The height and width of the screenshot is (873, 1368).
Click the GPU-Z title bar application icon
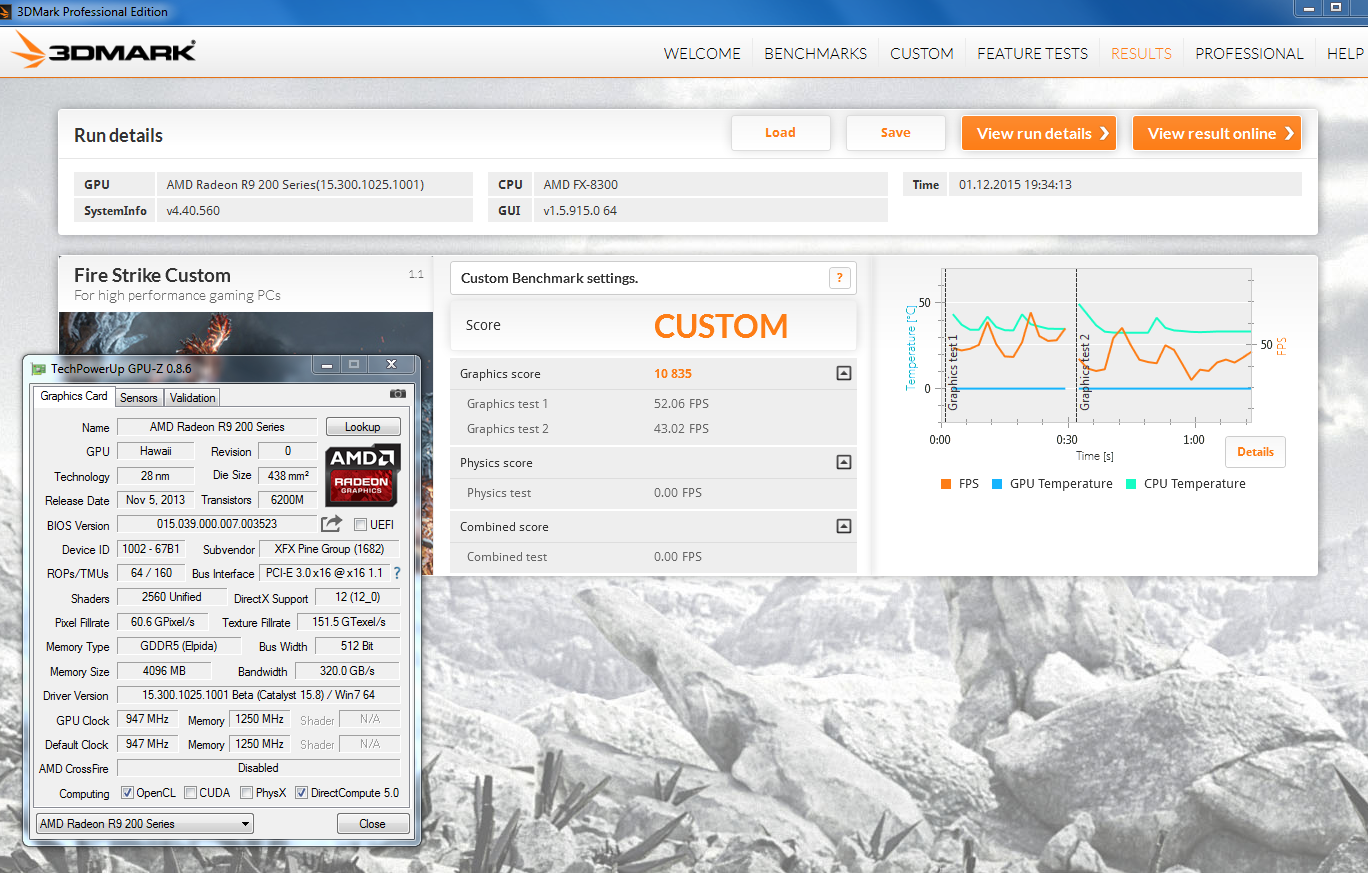coord(38,368)
